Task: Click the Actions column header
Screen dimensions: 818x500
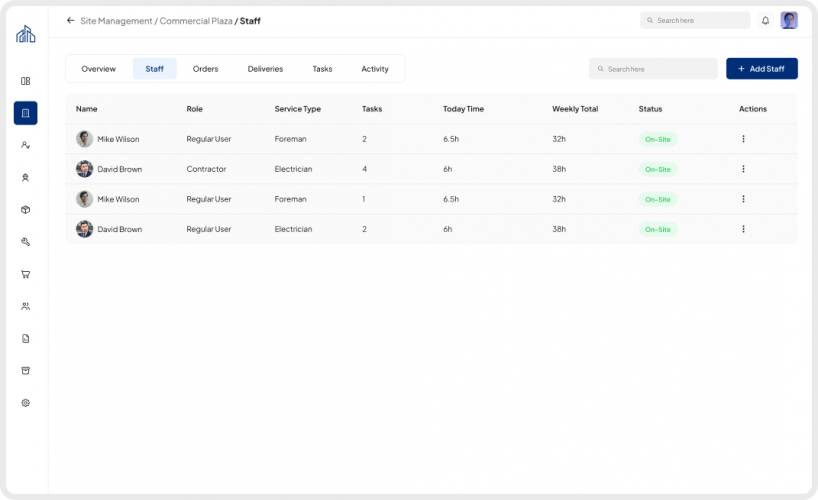Action: 753,109
